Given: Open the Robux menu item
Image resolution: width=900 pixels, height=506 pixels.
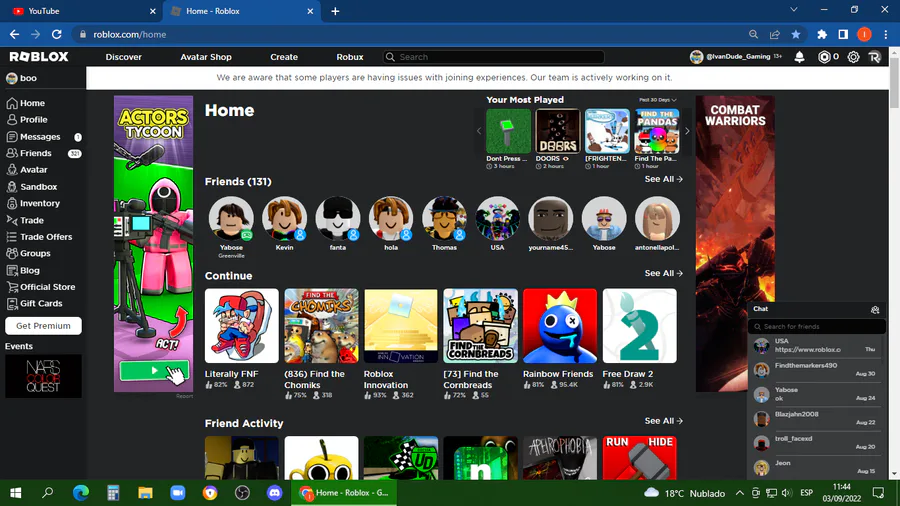Looking at the screenshot, I should (x=350, y=57).
